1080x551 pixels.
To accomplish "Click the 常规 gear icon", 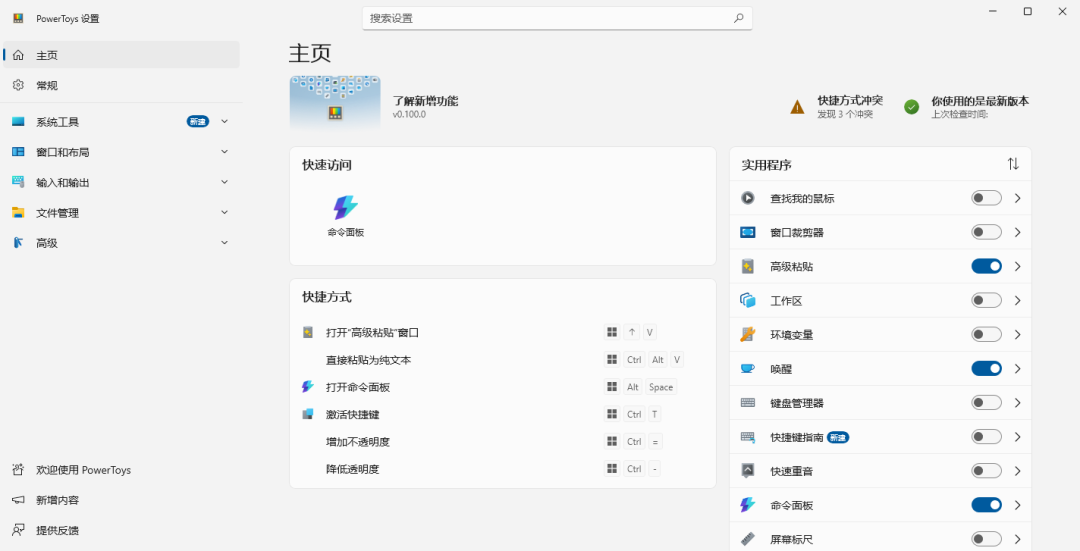I will tap(19, 85).
